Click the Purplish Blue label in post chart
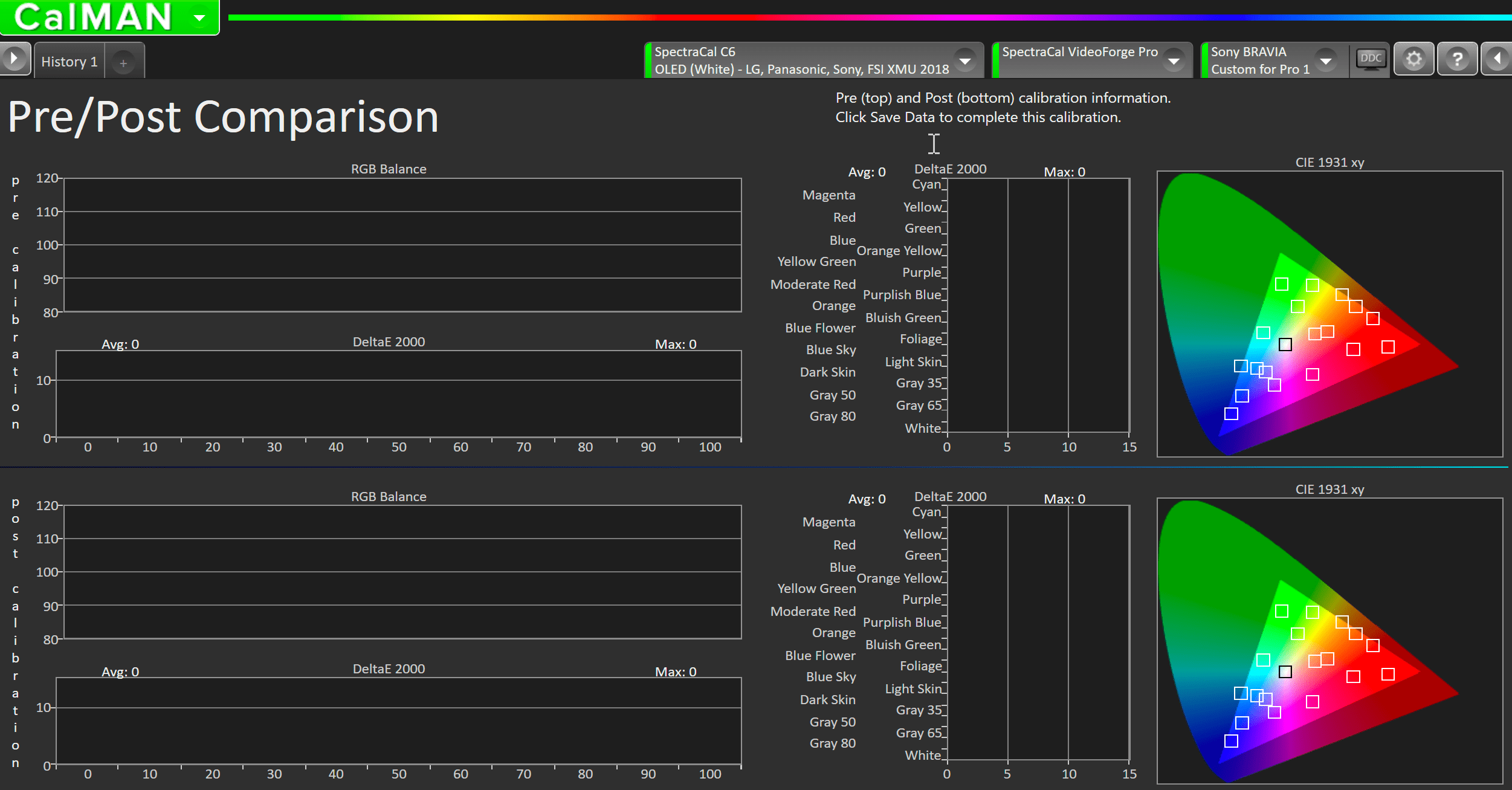 [902, 623]
